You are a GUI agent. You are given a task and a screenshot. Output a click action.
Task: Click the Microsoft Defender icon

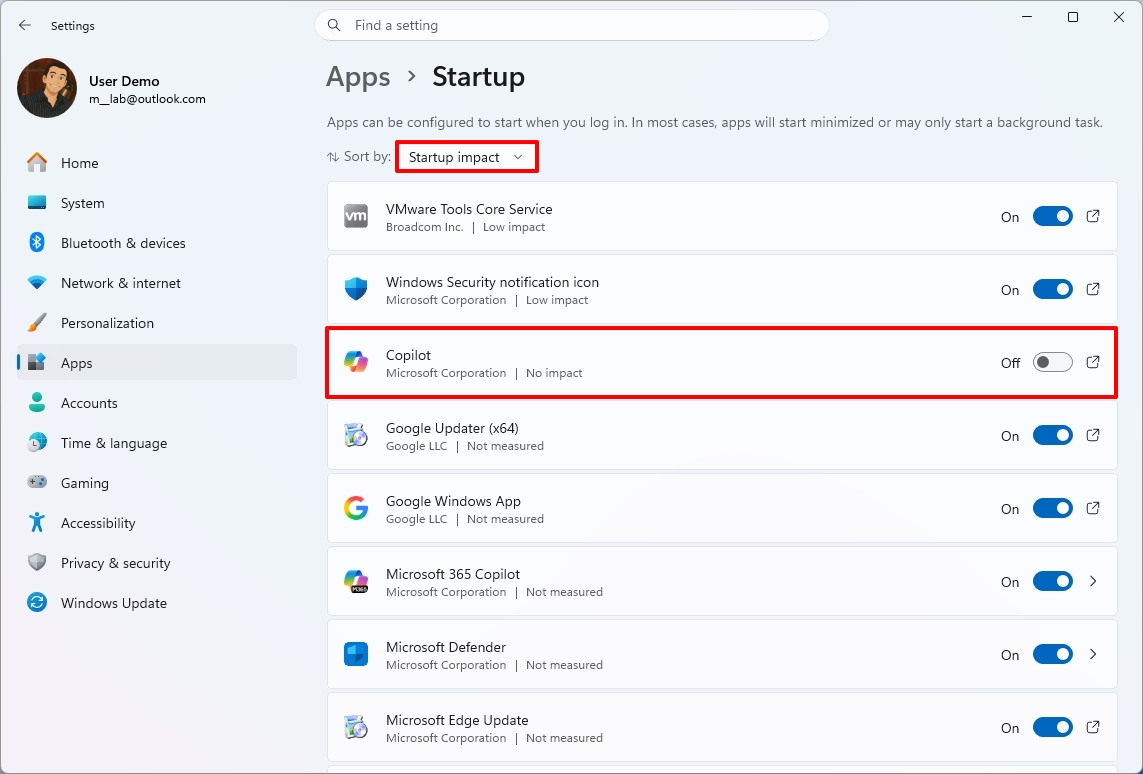356,654
